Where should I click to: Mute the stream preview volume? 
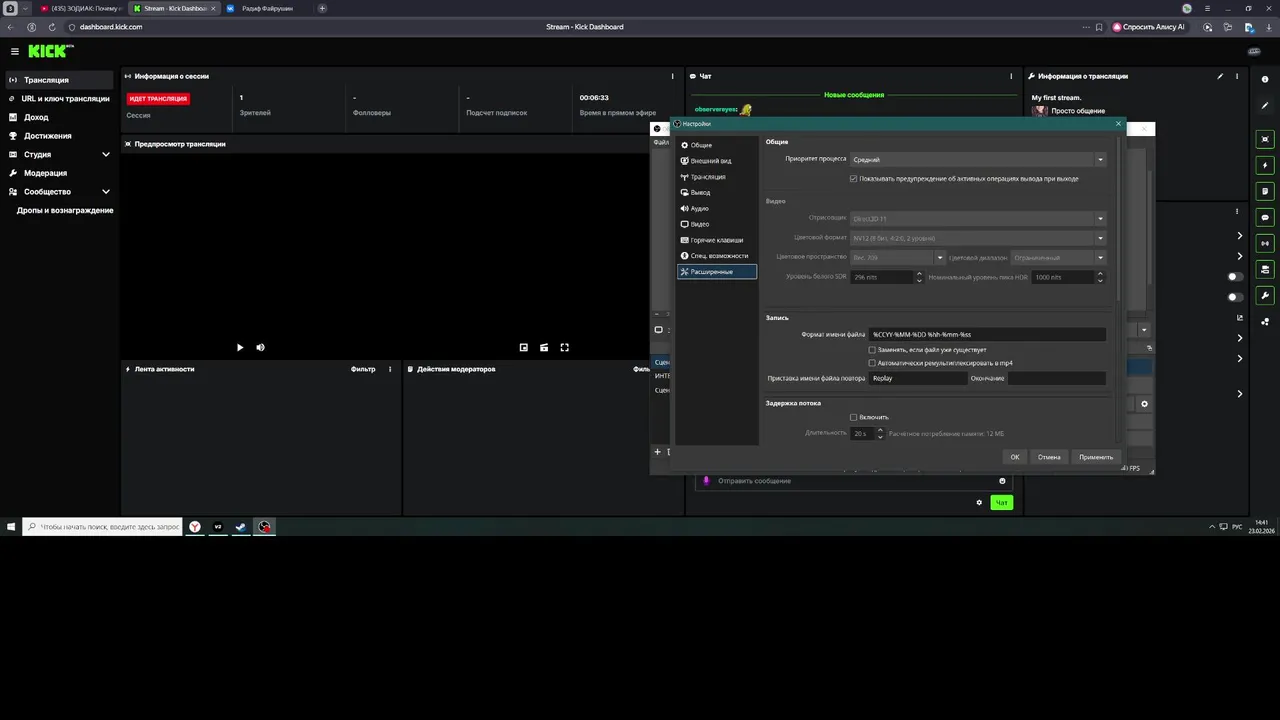260,347
